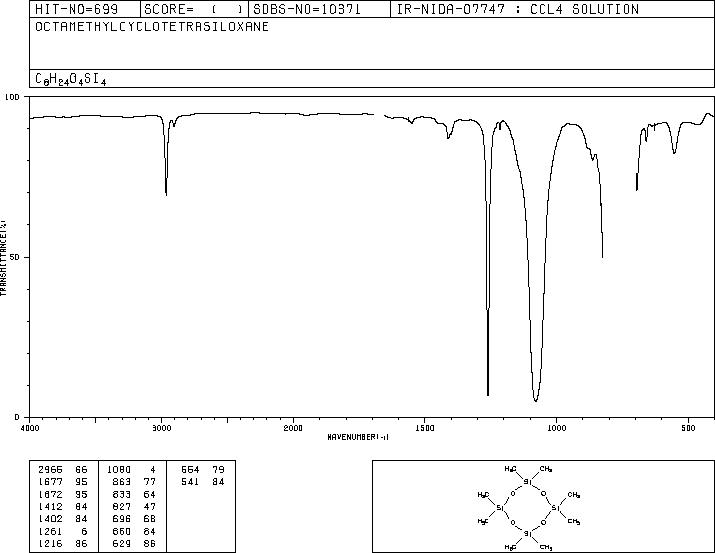The image size is (715, 553).
Task: Click the WAVENUMBER axis title
Action: (x=358, y=437)
